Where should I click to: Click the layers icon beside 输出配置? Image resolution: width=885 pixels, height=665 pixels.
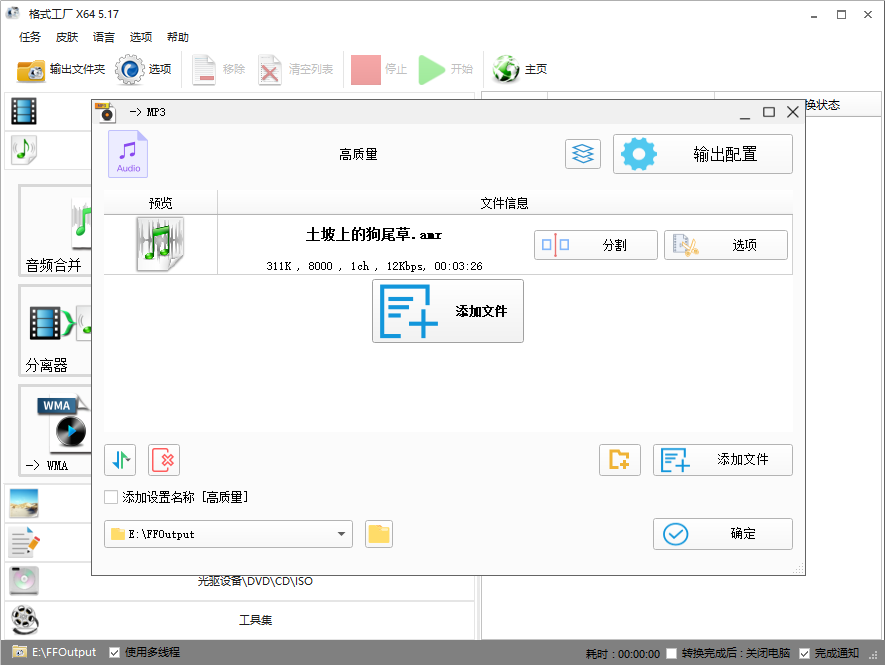pyautogui.click(x=583, y=153)
